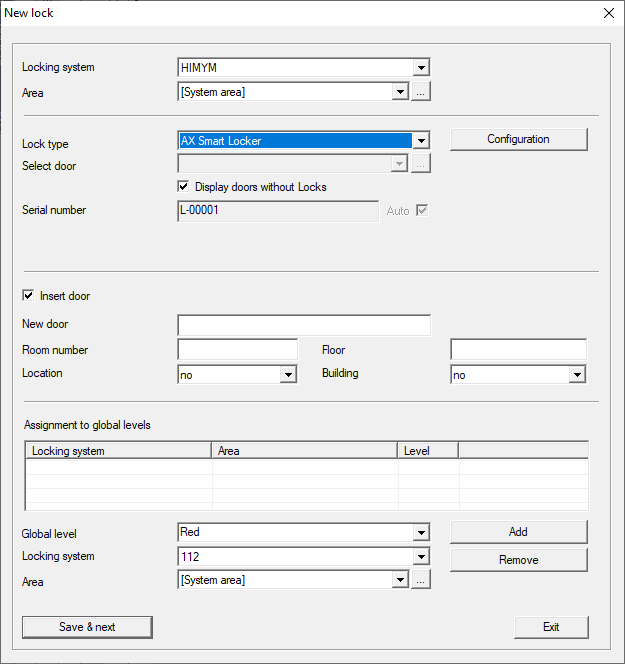Select the Level column header in table

coord(427,451)
